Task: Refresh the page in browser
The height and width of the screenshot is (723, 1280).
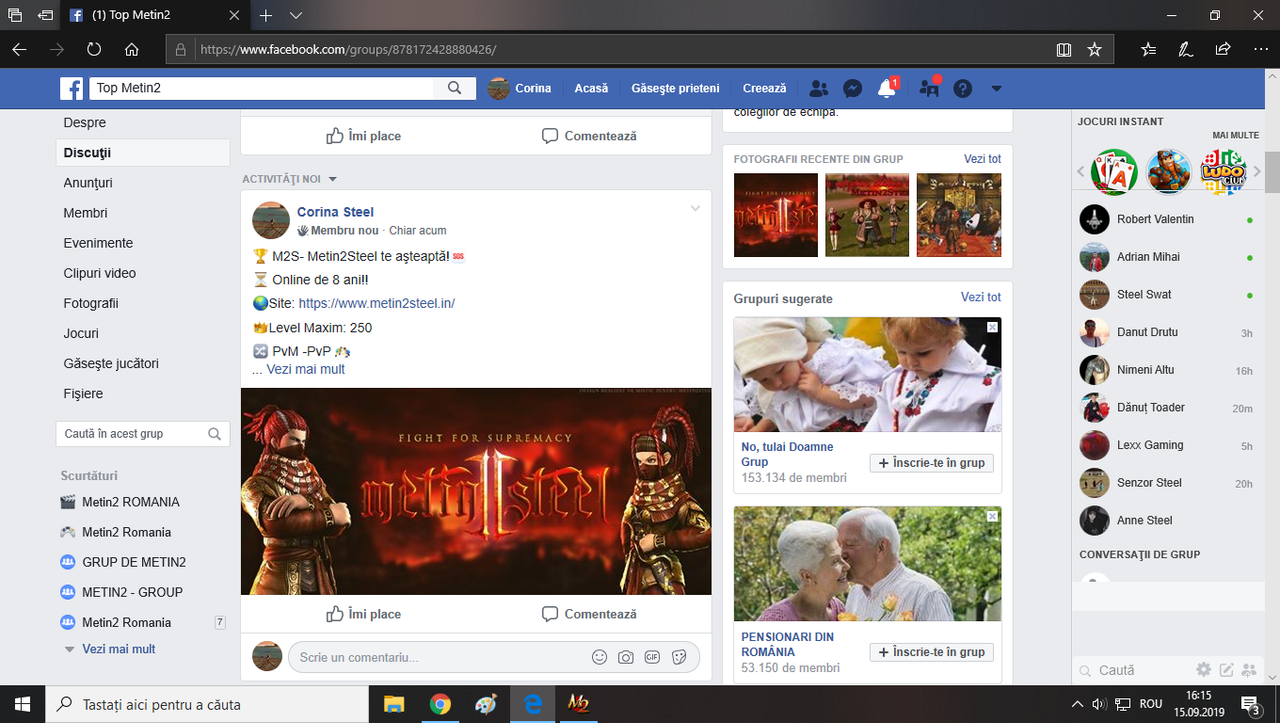Action: tap(94, 49)
